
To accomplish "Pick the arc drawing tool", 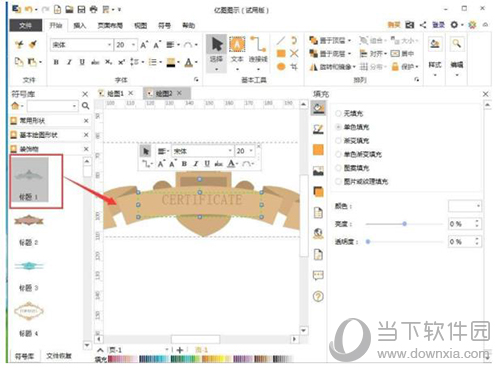I will [294, 41].
